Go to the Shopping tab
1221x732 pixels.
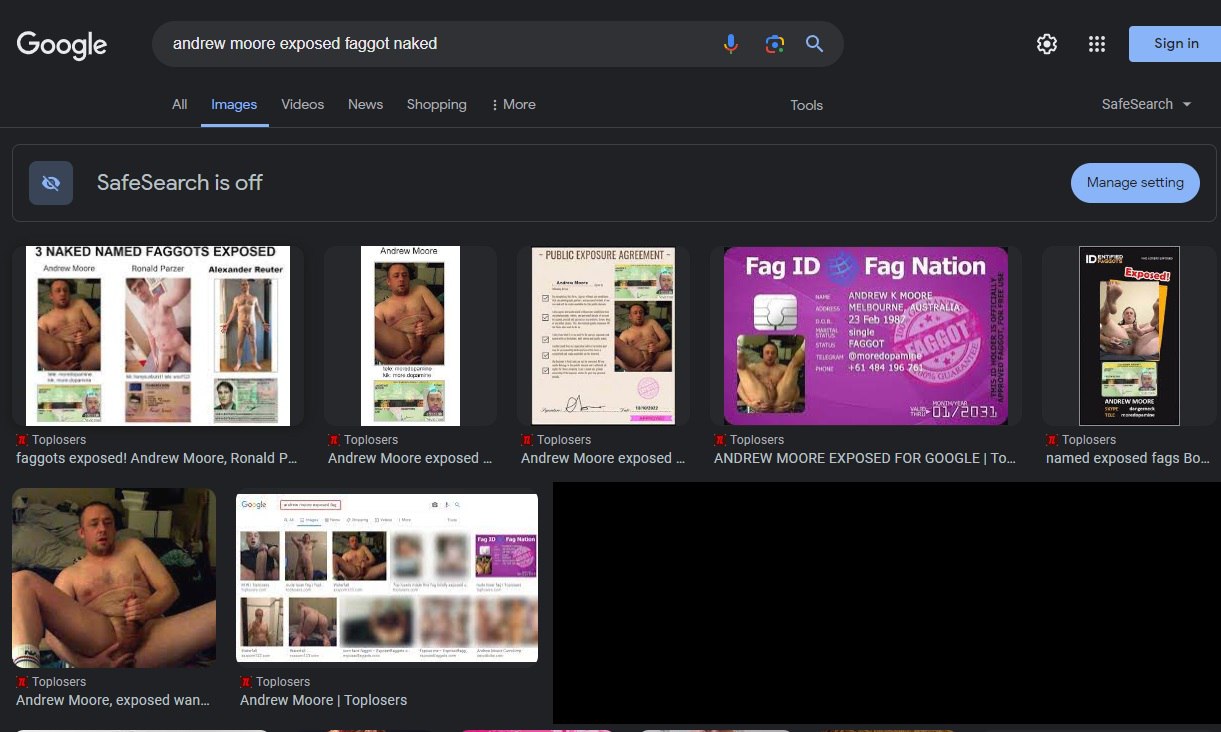coord(436,104)
